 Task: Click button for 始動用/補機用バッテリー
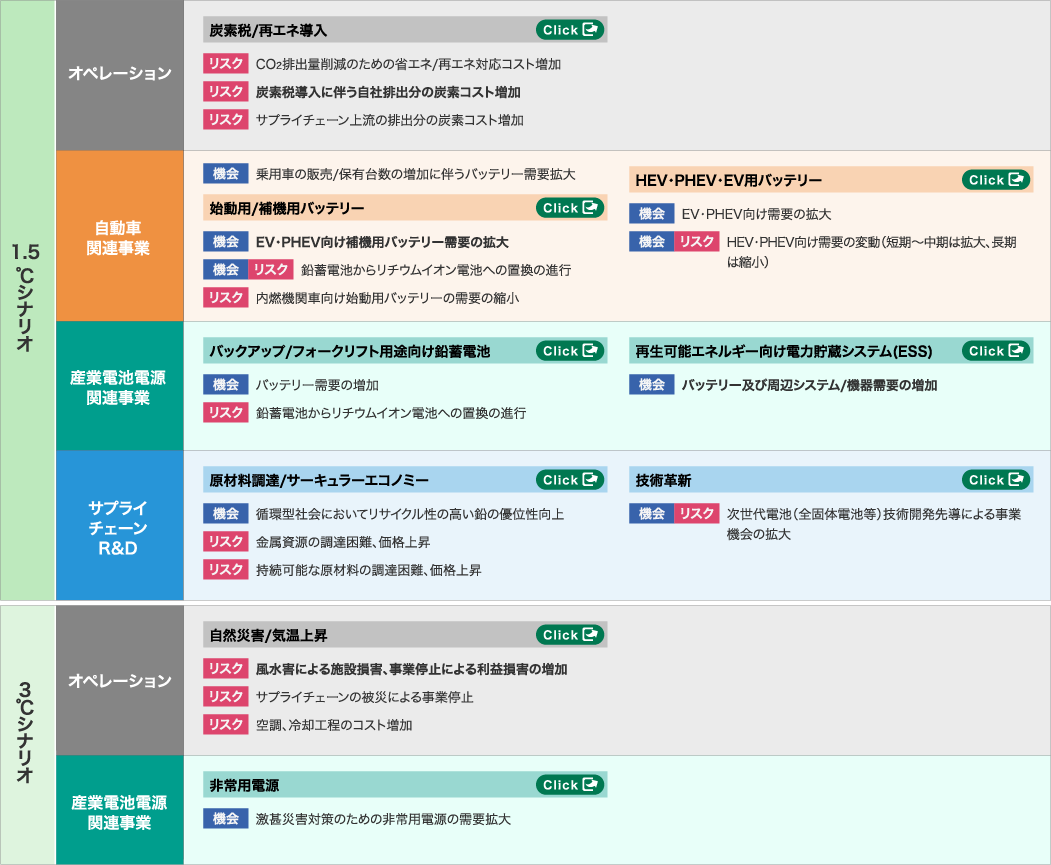(x=570, y=208)
